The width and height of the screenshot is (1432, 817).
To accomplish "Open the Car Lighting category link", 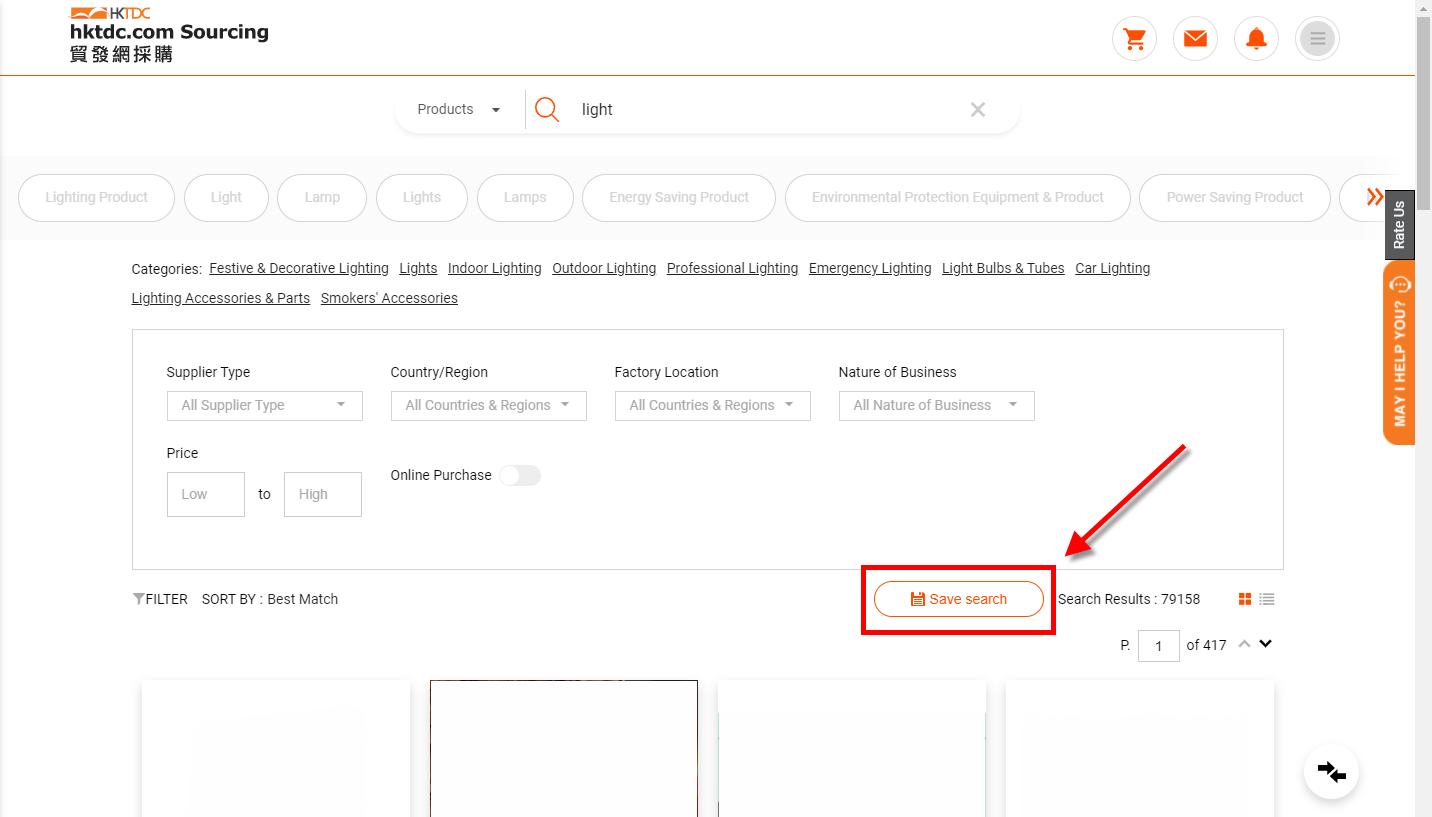I will click(1113, 268).
